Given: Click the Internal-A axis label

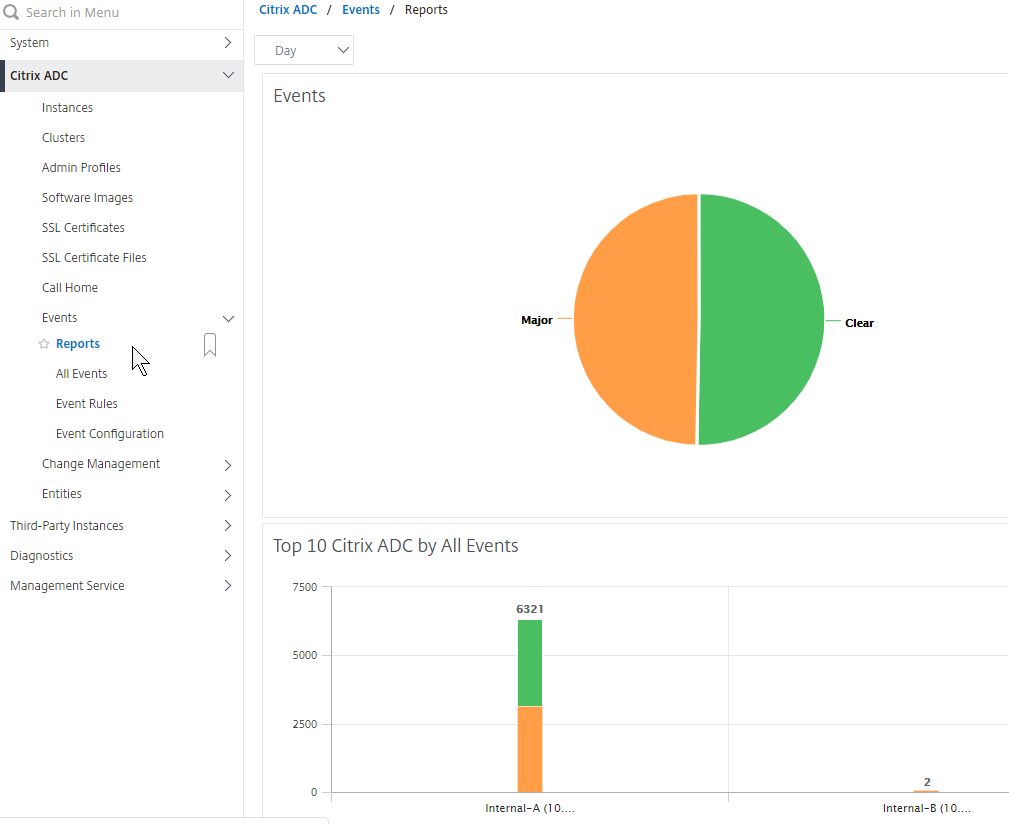Looking at the screenshot, I should point(530,809).
